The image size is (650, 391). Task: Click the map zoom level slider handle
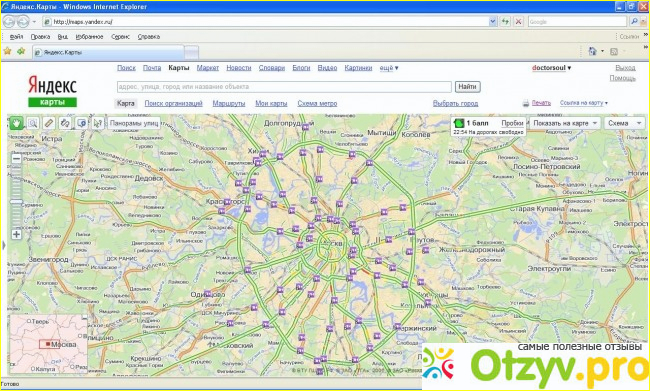pyautogui.click(x=16, y=202)
